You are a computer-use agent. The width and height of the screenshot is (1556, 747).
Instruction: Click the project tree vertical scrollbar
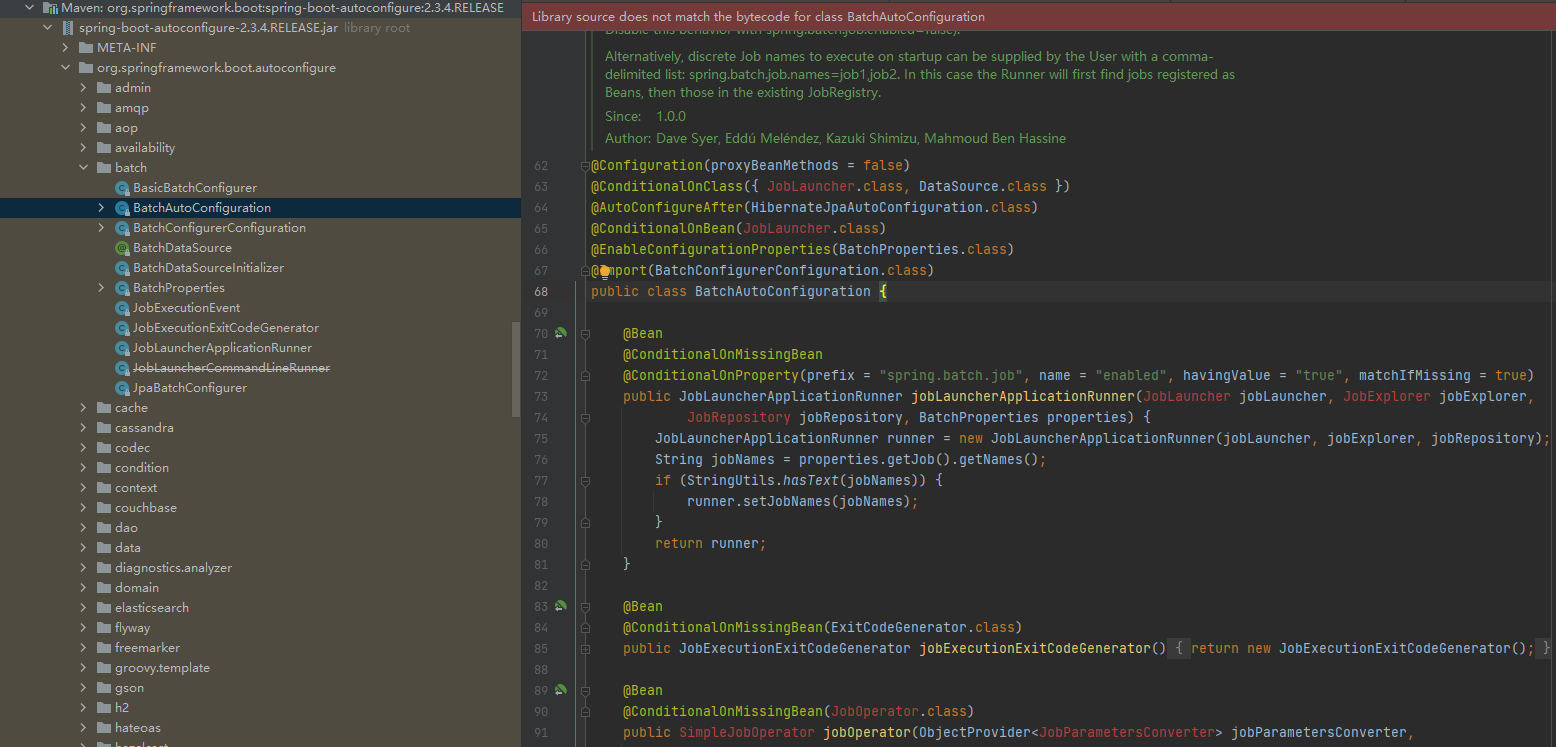515,371
